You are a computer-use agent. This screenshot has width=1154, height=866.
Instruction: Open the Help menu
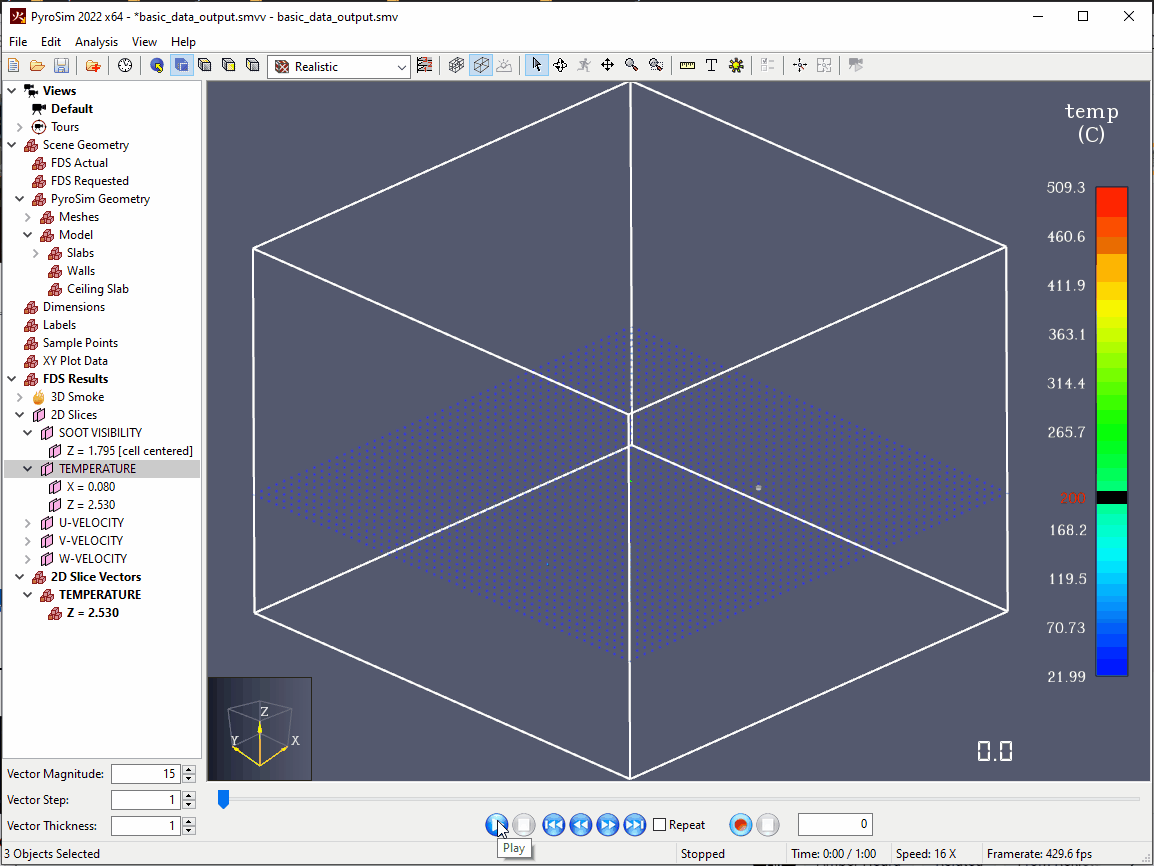coord(183,42)
